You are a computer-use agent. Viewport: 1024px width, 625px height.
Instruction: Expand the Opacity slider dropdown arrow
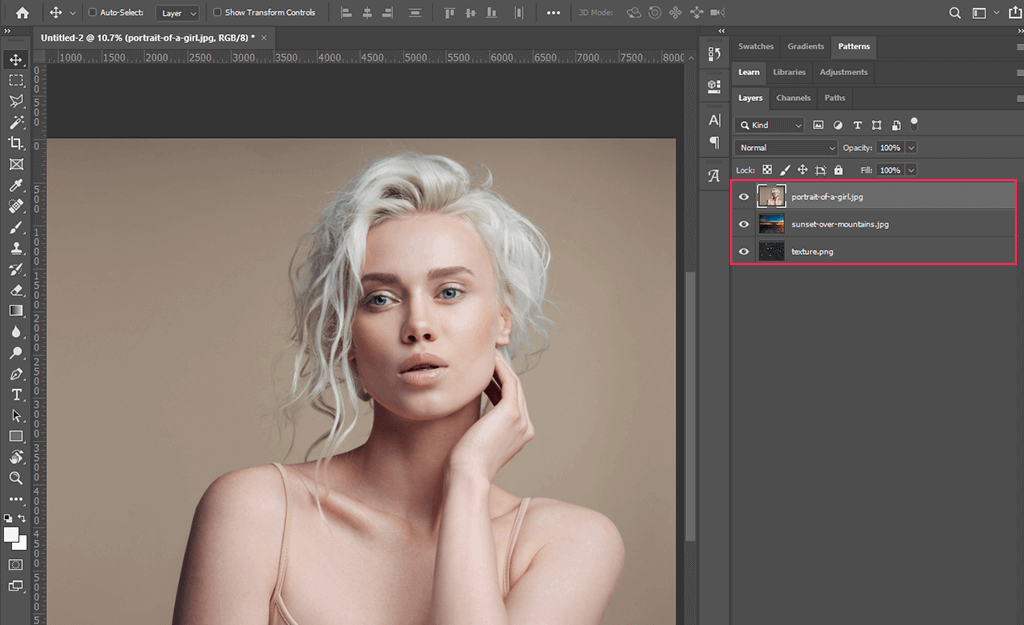point(910,148)
